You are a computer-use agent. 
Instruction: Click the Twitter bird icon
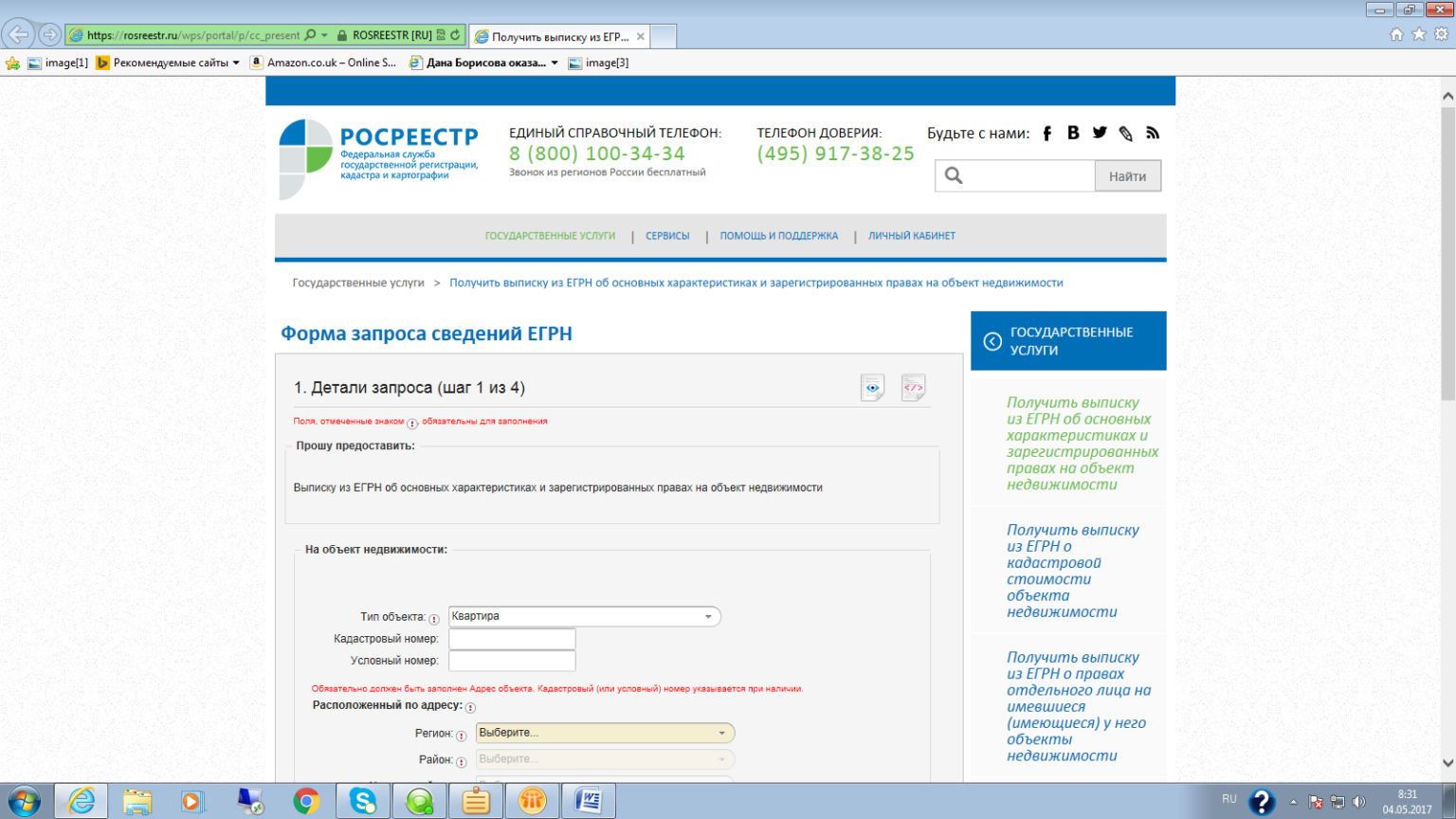[x=1100, y=134]
